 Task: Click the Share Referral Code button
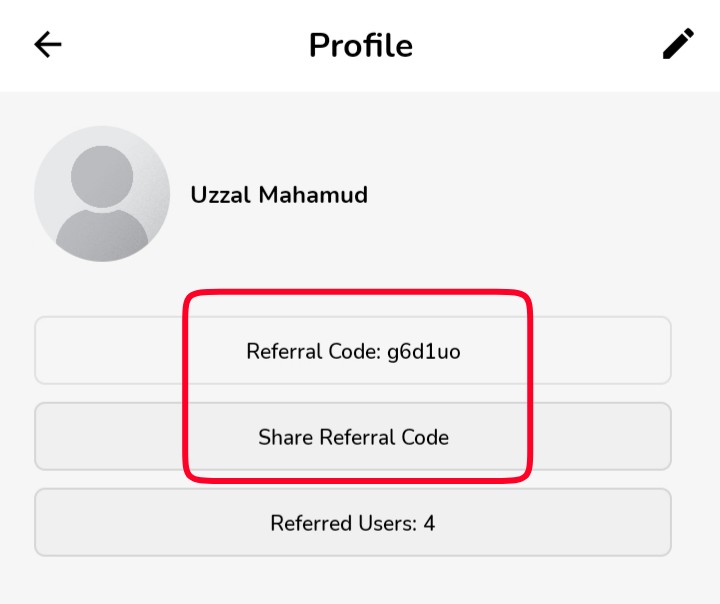pyautogui.click(x=353, y=436)
